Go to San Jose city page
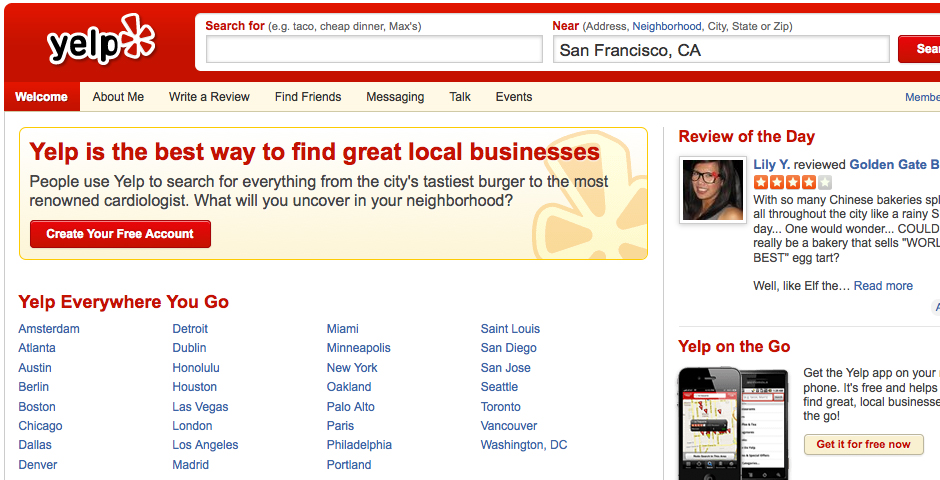 [505, 367]
